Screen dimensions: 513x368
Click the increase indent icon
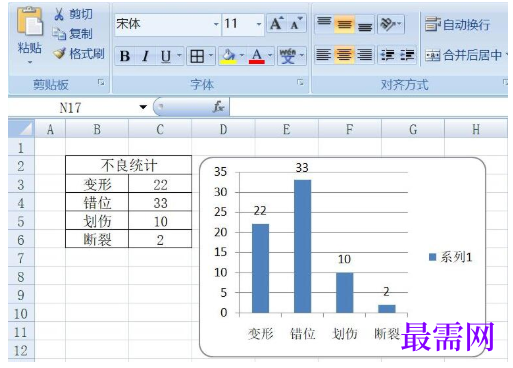[x=407, y=55]
